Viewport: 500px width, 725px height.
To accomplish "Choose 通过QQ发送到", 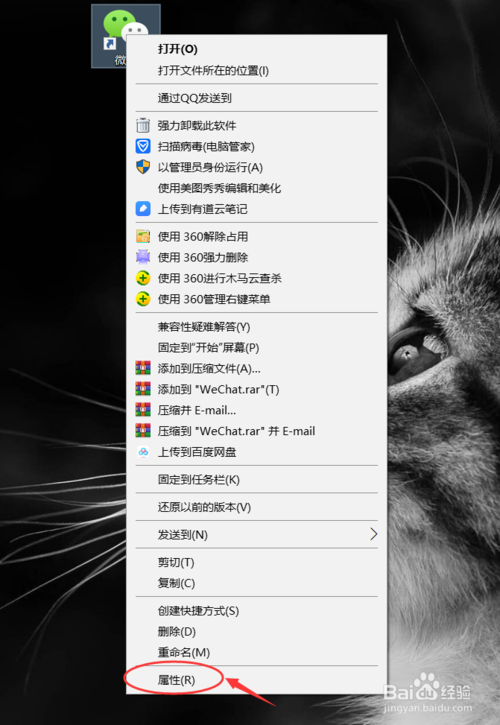I will coord(256,98).
